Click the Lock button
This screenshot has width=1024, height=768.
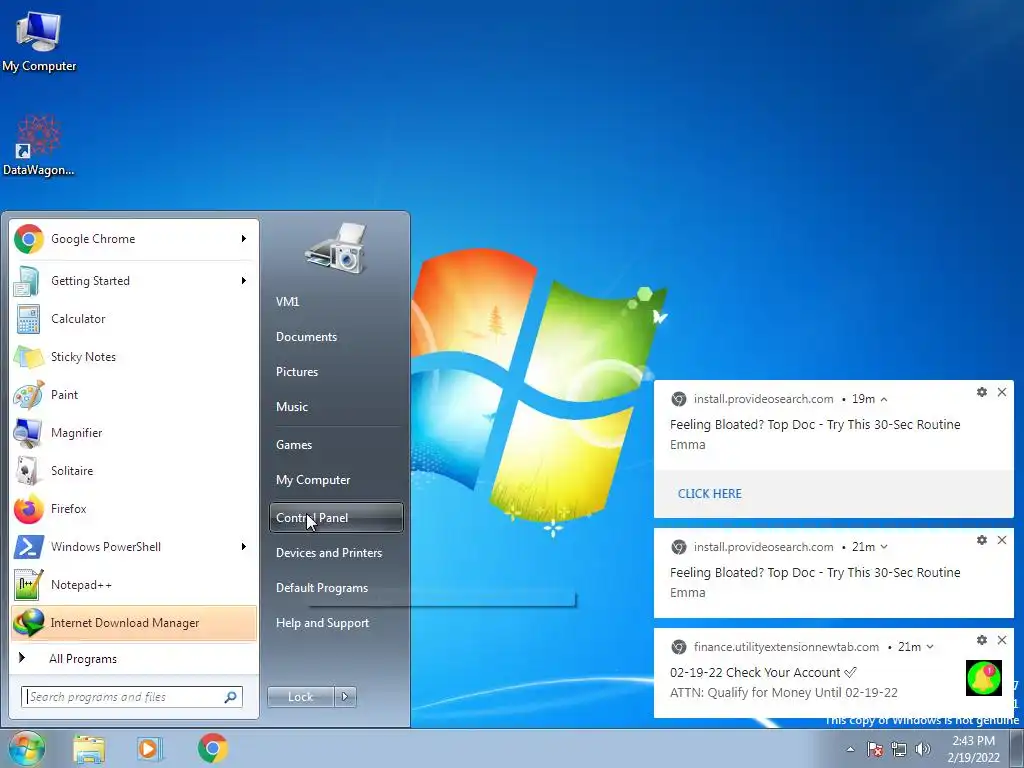301,697
